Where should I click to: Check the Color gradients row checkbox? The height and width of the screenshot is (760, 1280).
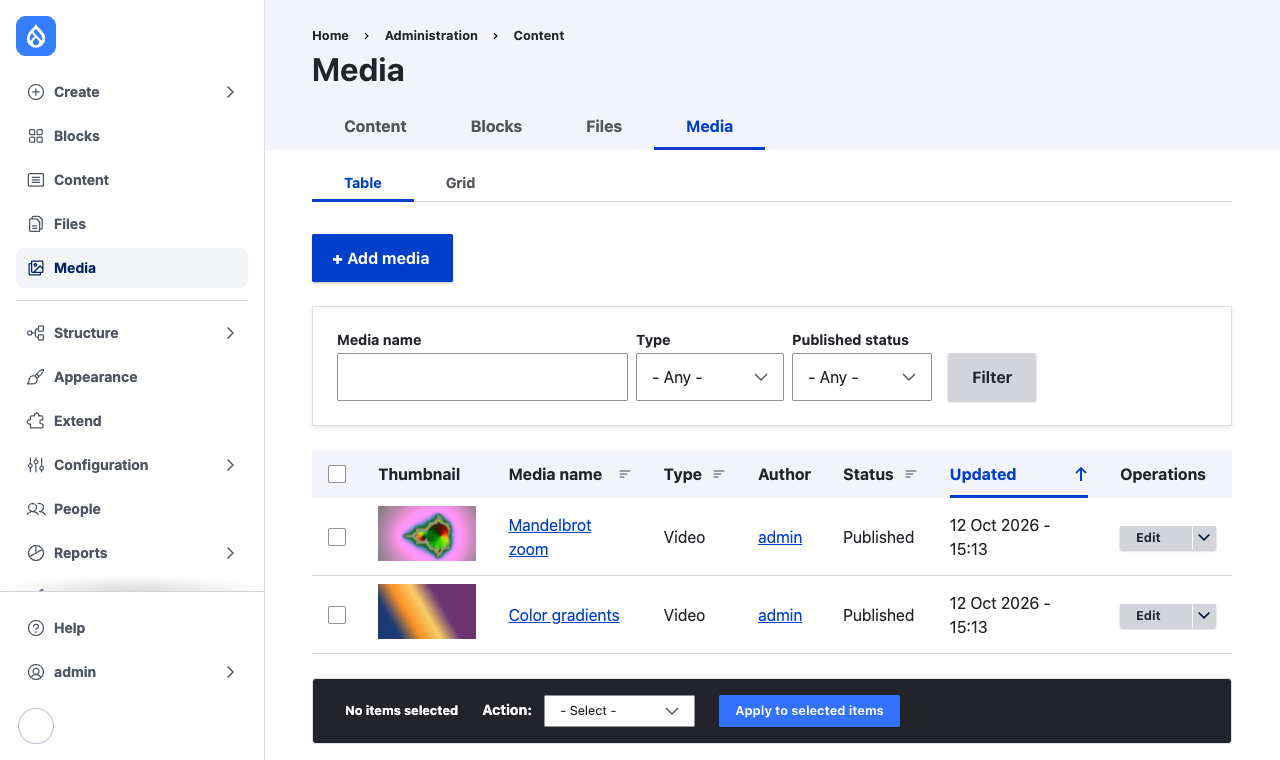pos(337,615)
